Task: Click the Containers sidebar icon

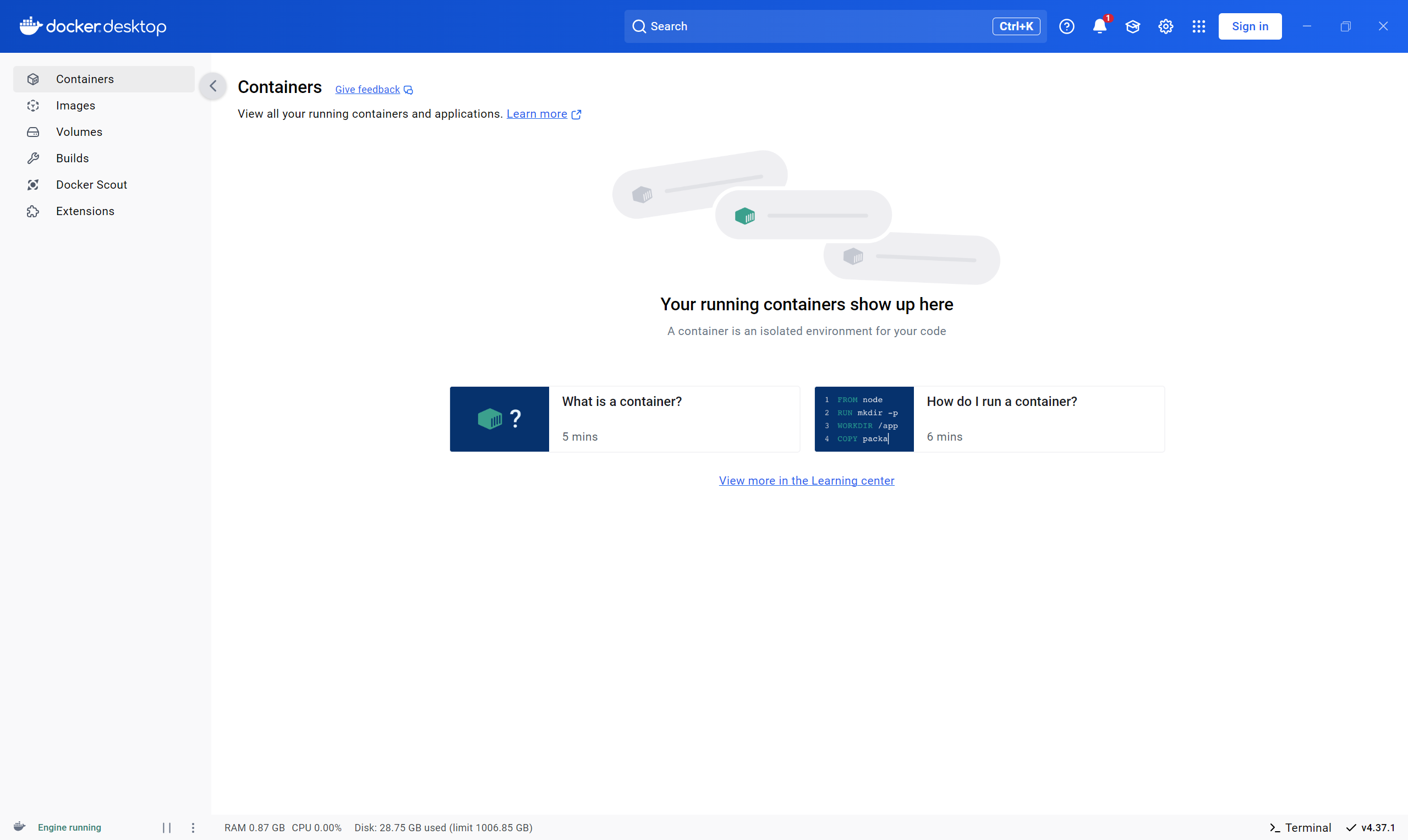Action: coord(34,79)
